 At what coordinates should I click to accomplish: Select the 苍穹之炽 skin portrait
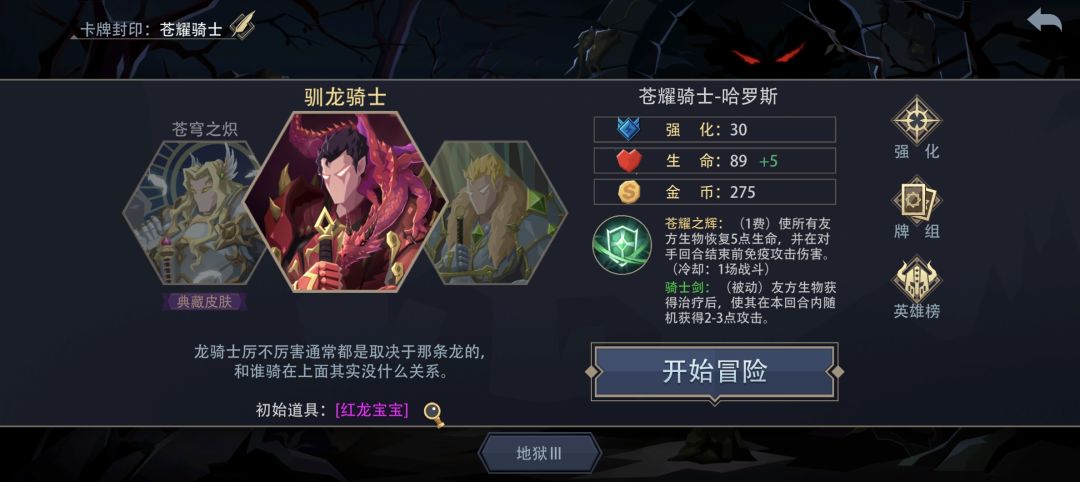[194, 213]
